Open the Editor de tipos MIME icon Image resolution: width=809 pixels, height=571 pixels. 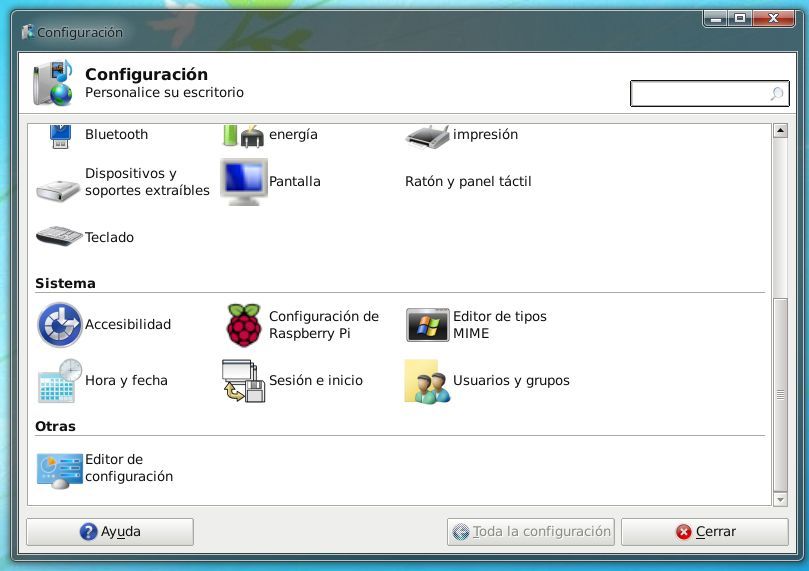pos(428,325)
